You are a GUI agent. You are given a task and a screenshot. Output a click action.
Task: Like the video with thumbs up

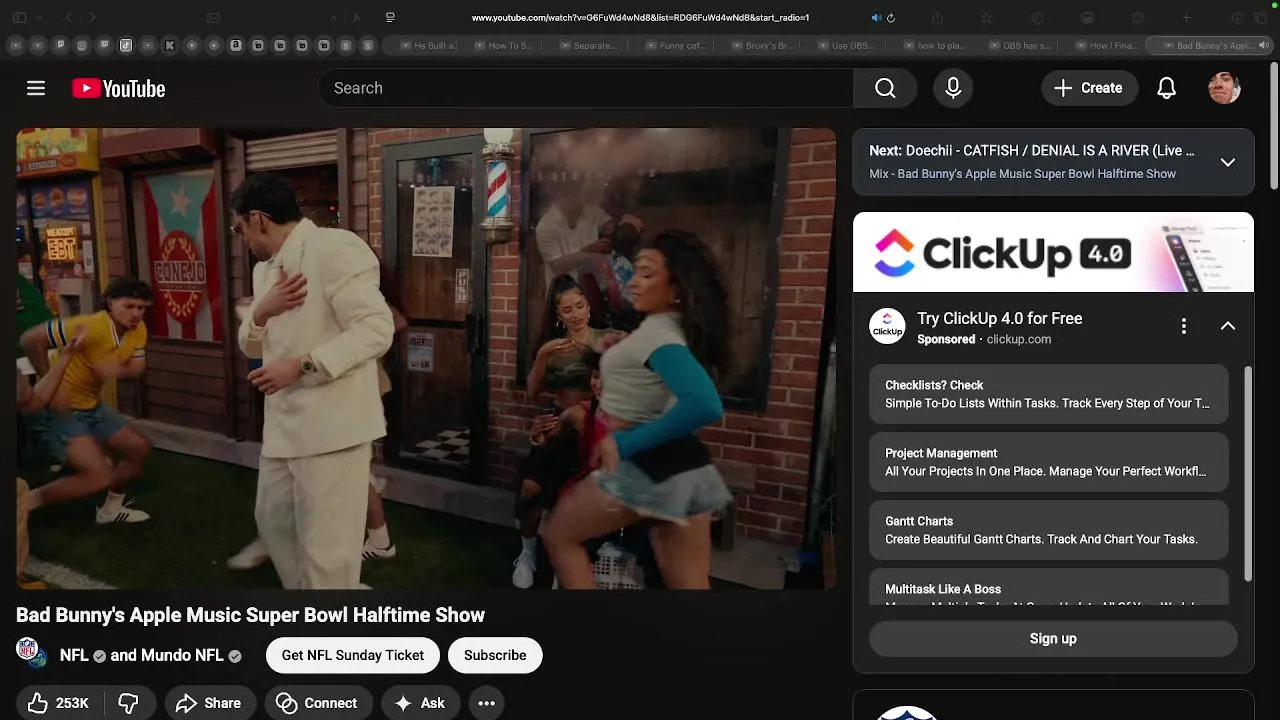click(x=58, y=703)
